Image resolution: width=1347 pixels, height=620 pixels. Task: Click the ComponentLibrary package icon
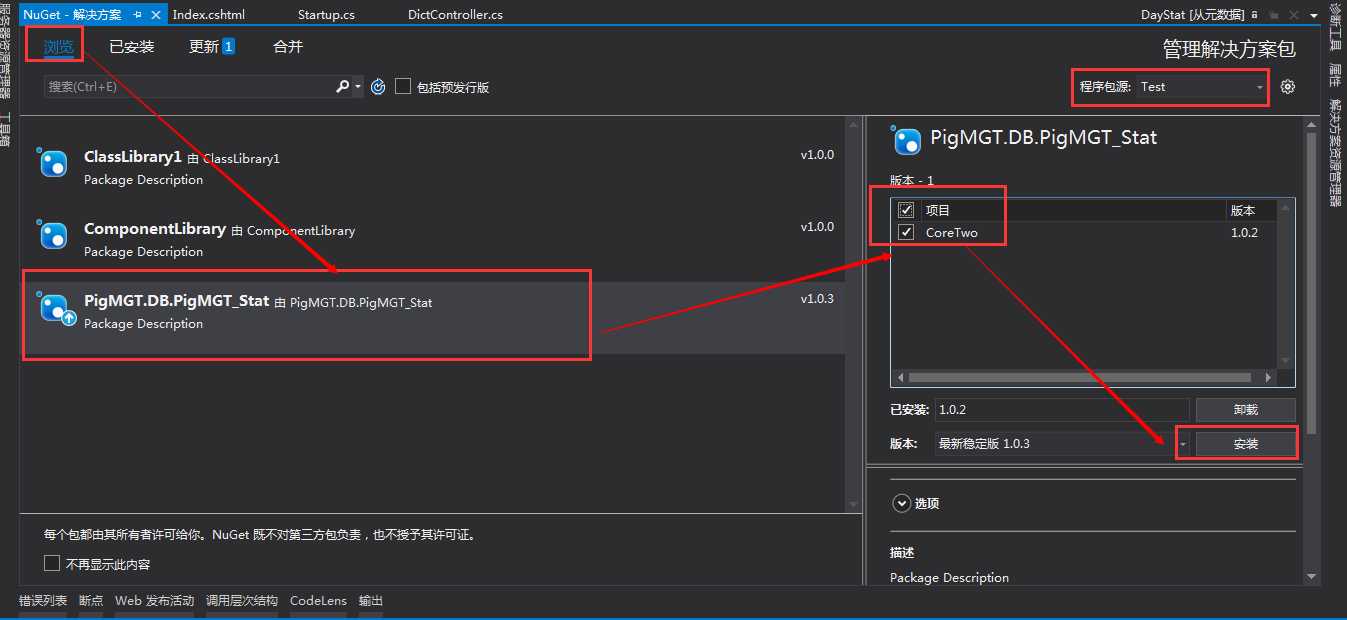[53, 236]
